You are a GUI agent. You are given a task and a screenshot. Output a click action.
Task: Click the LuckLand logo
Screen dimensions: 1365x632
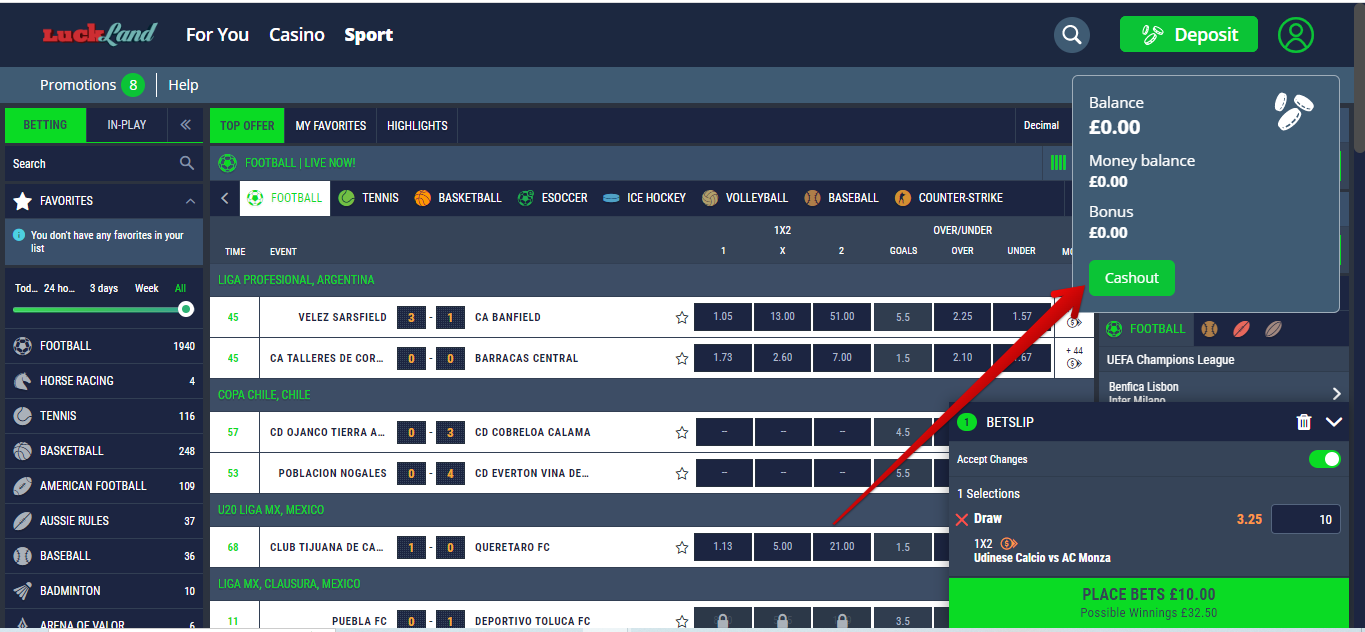(100, 35)
